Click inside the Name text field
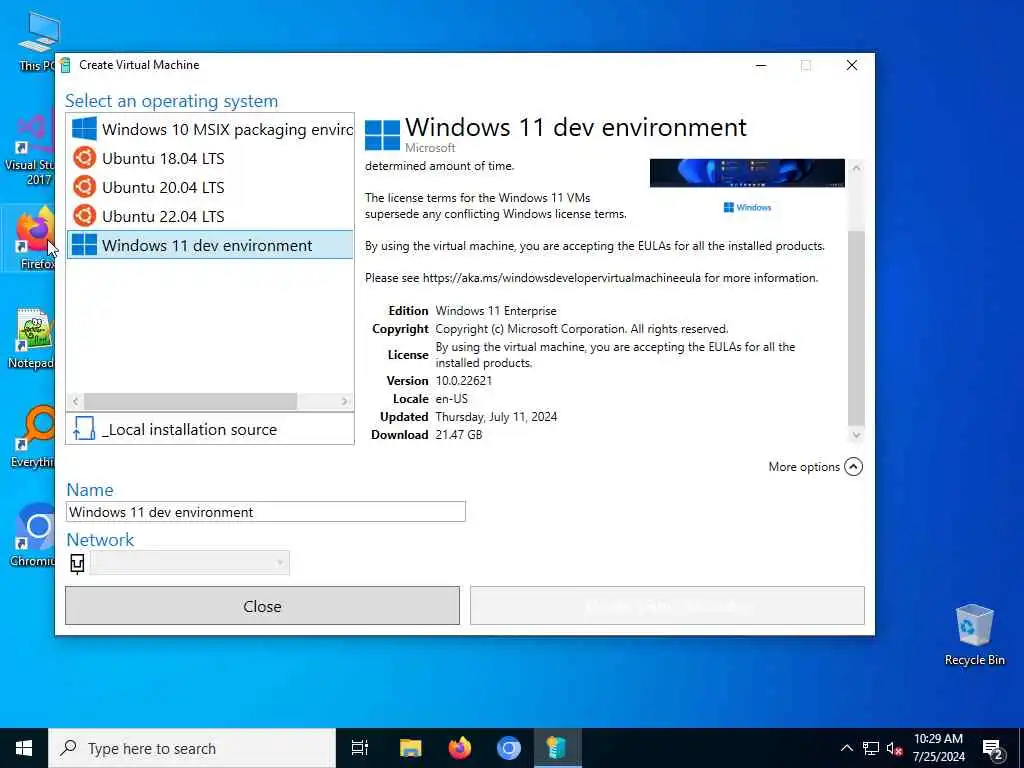The height and width of the screenshot is (768, 1024). 266,512
